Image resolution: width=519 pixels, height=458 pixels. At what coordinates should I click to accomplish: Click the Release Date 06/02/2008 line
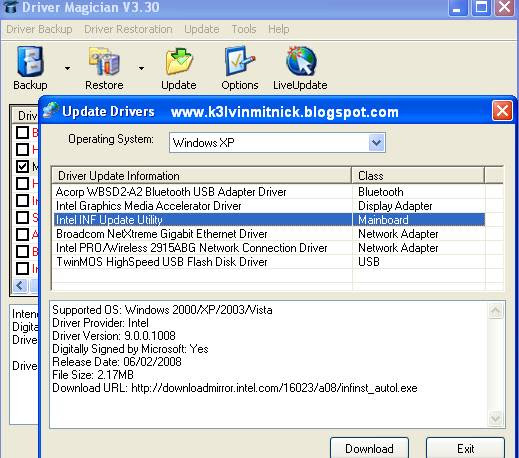pos(117,362)
